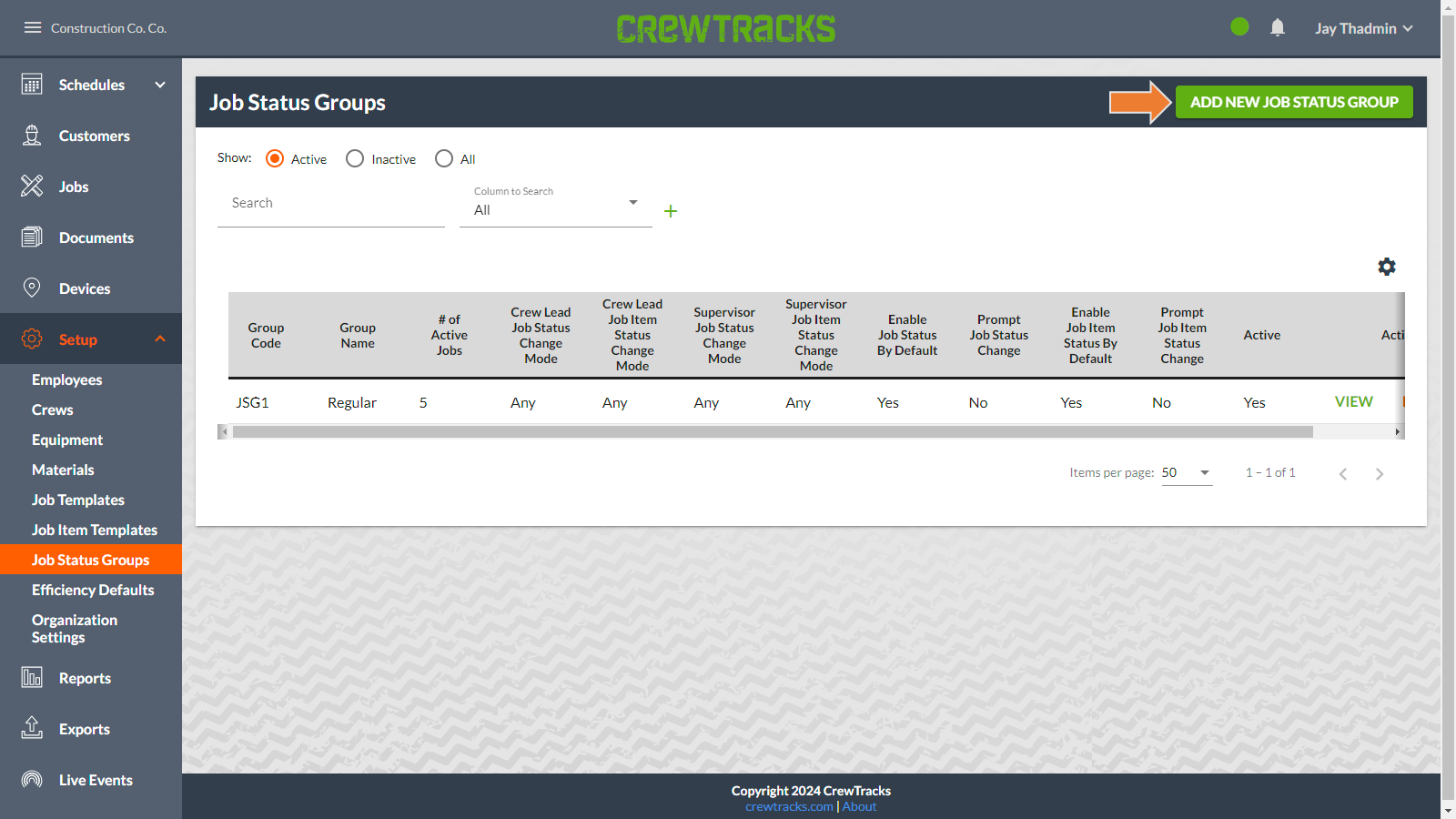Viewport: 1456px width, 819px height.
Task: Go to previous page of results
Action: (1343, 473)
